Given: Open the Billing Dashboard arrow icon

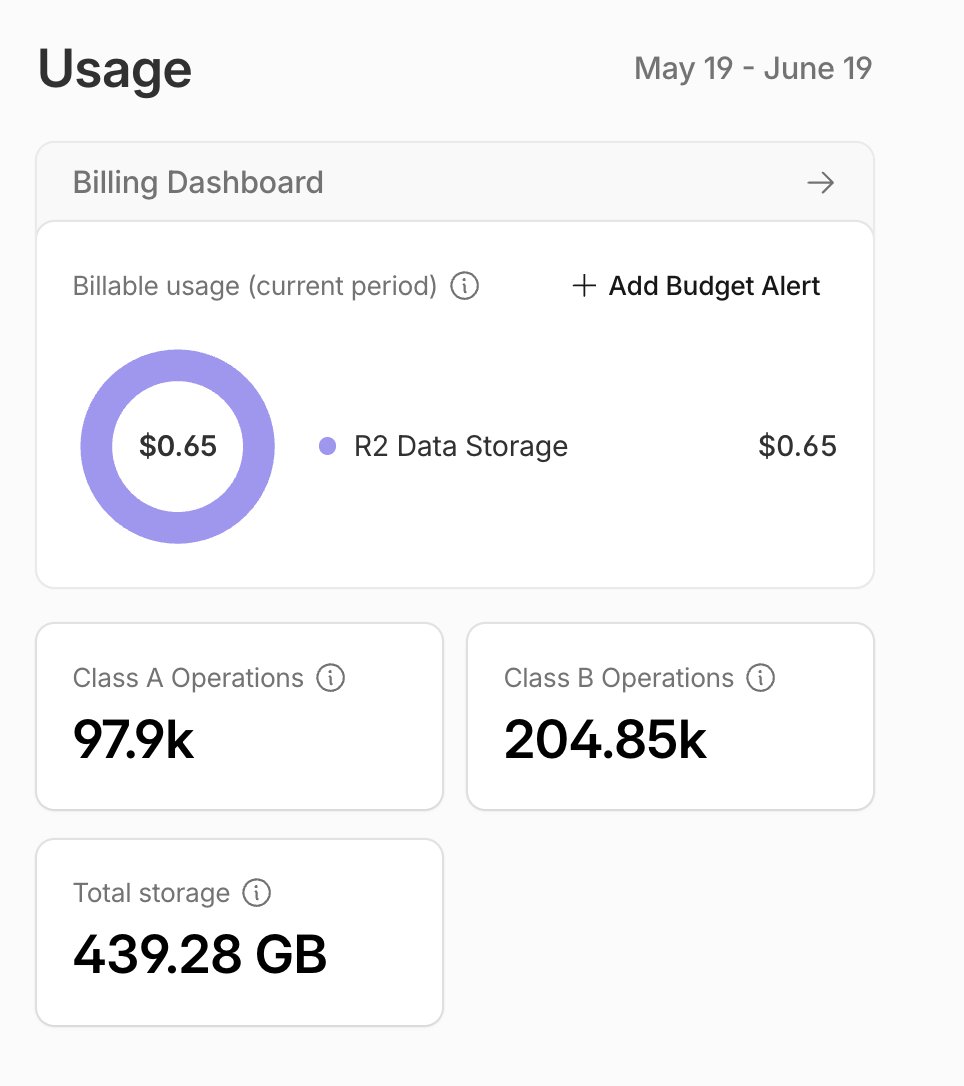Looking at the screenshot, I should pos(821,183).
